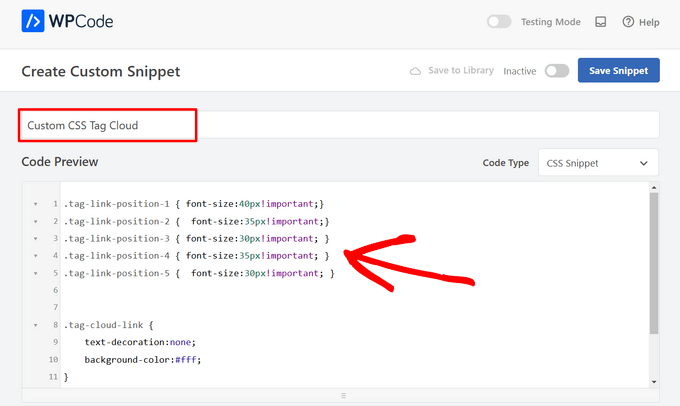The image size is (680, 406).
Task: Click the background-color:#fff line
Action: [143, 360]
